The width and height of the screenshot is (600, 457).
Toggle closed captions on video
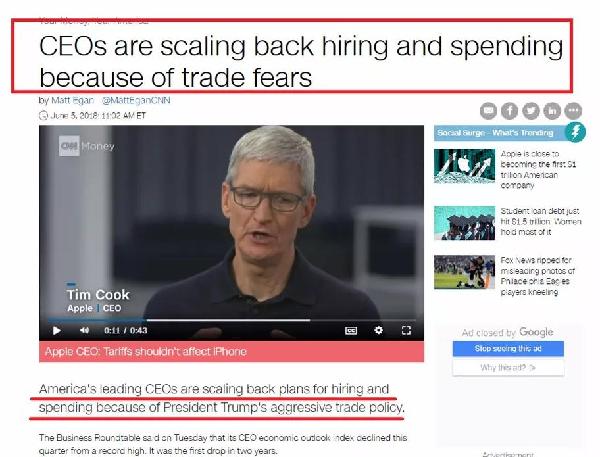click(351, 331)
